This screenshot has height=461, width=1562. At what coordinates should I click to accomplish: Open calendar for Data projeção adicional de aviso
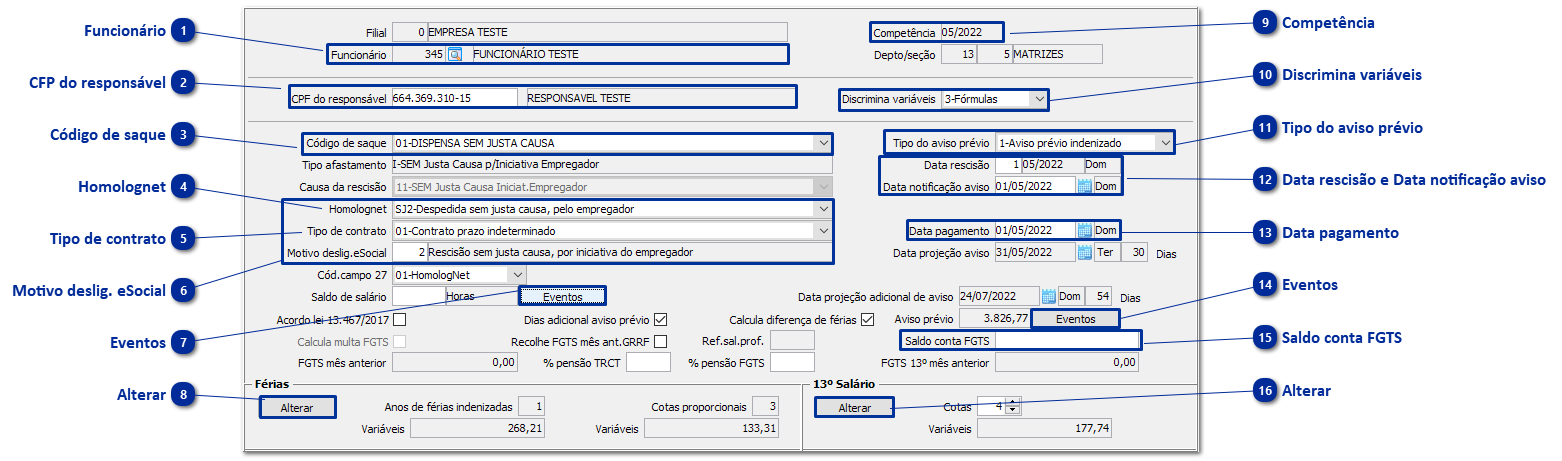pos(1049,297)
